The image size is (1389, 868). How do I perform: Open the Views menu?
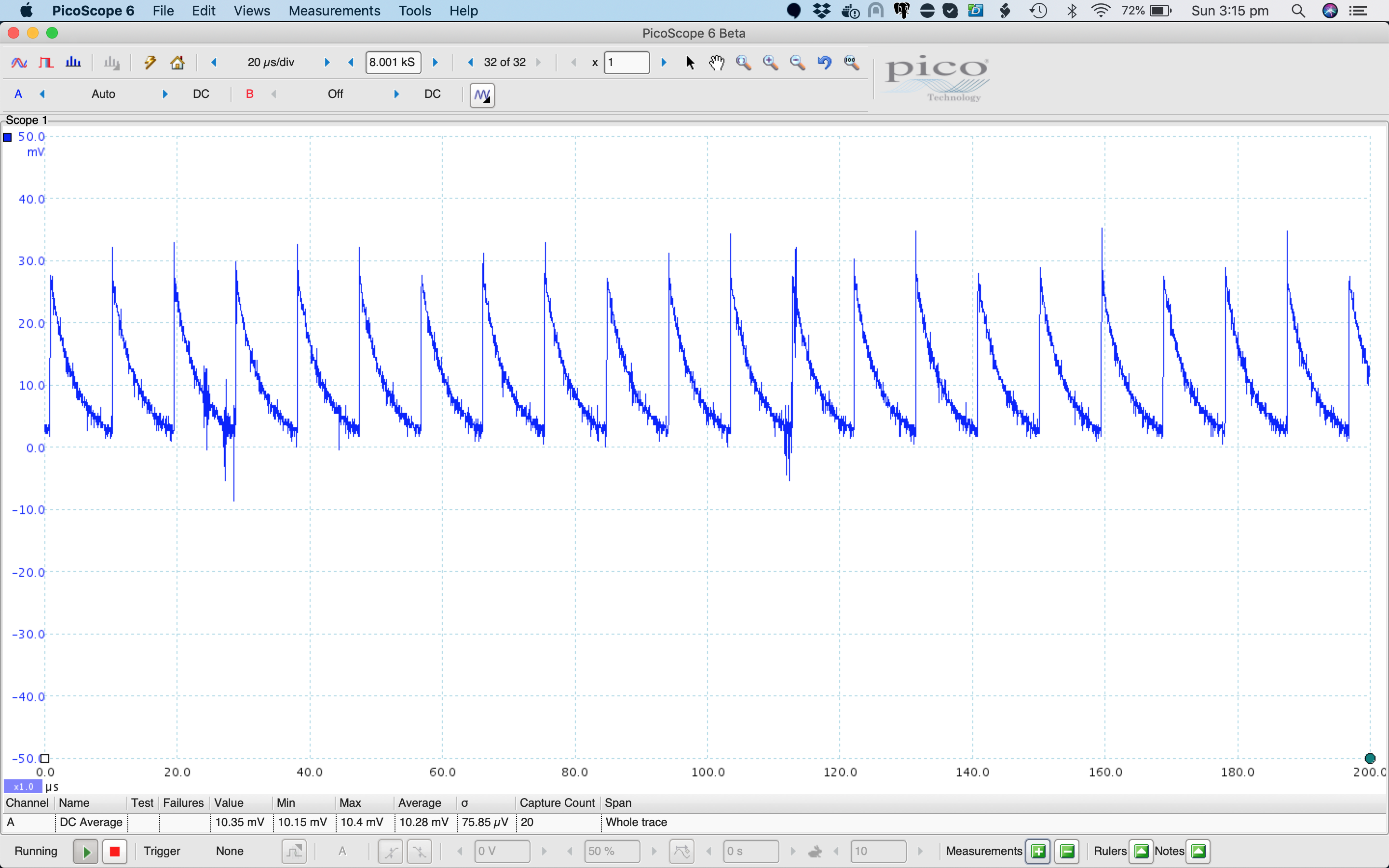point(251,11)
